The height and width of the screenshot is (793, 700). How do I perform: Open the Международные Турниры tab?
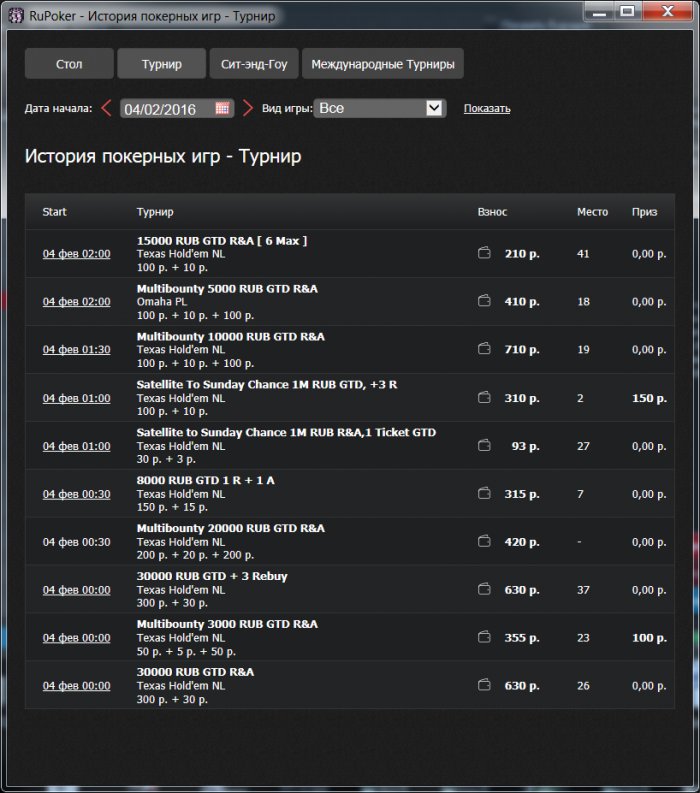[x=382, y=64]
